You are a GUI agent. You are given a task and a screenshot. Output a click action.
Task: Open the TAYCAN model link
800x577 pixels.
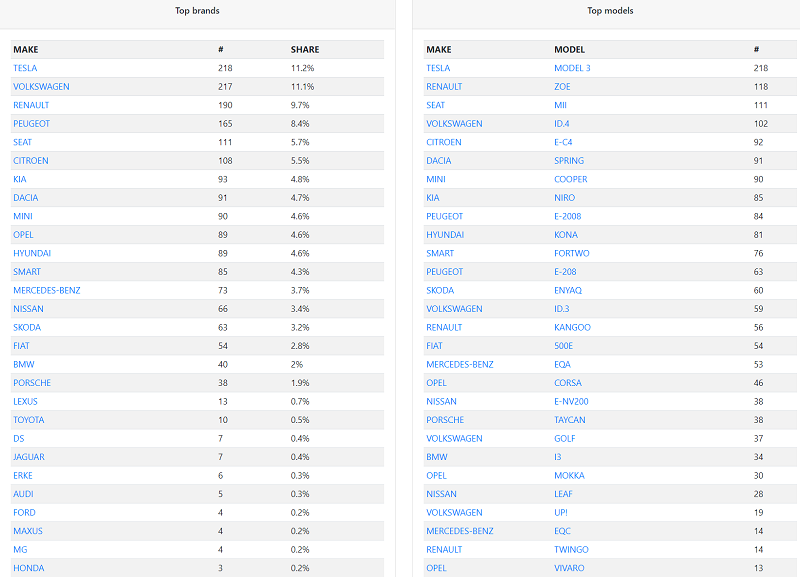click(x=570, y=420)
